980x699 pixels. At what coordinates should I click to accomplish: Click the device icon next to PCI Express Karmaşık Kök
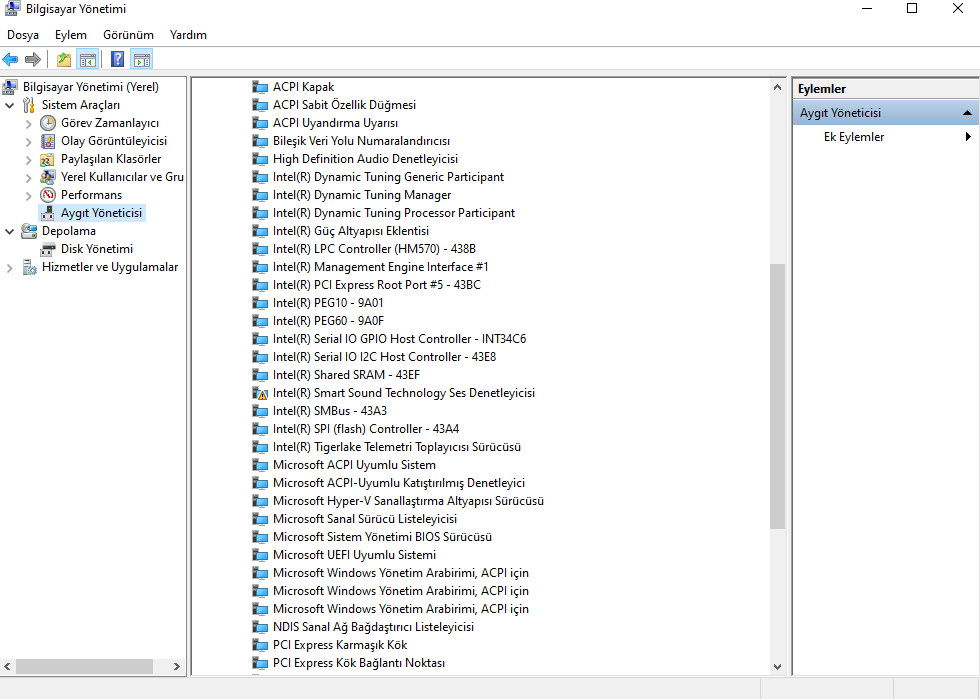click(x=260, y=645)
